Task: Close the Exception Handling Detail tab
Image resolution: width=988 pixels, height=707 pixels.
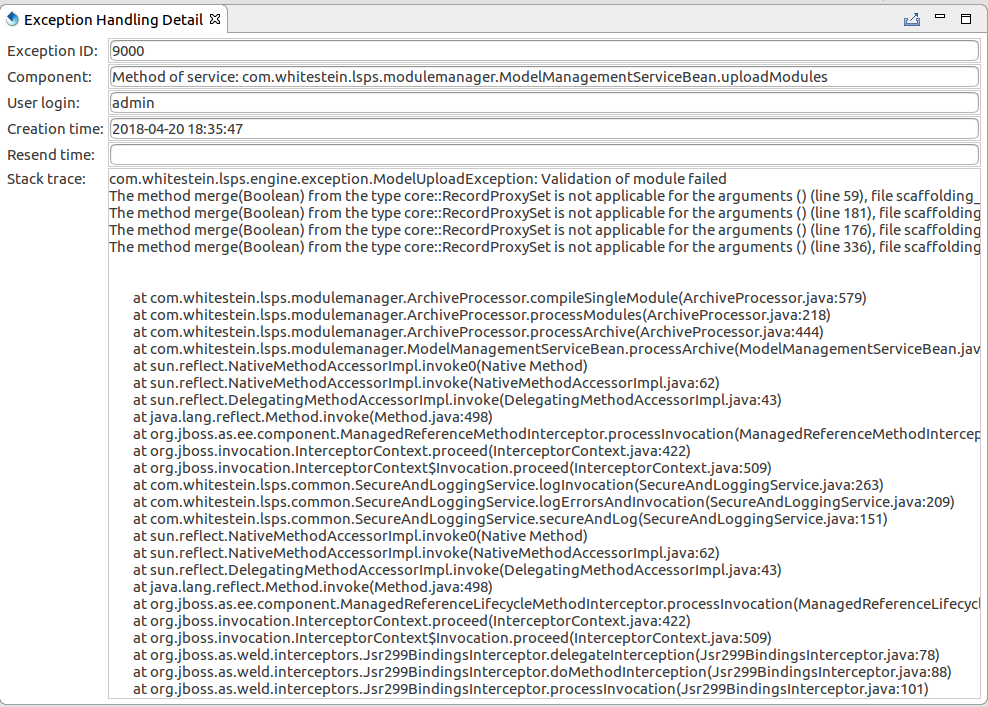Action: (x=215, y=19)
